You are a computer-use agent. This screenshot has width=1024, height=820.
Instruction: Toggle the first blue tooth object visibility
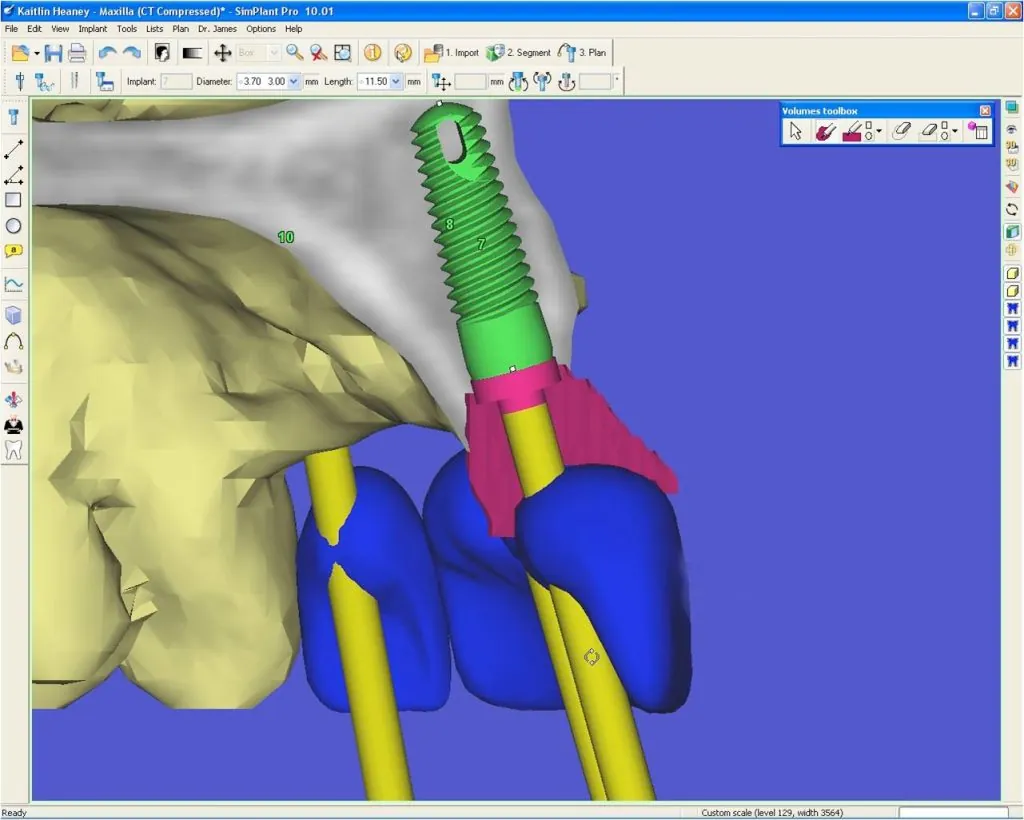coord(1012,309)
